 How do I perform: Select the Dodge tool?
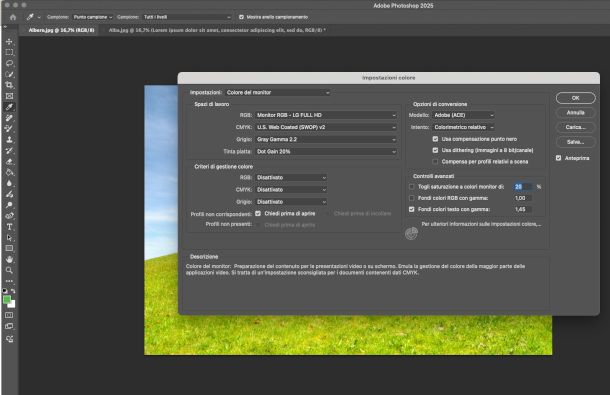click(9, 205)
